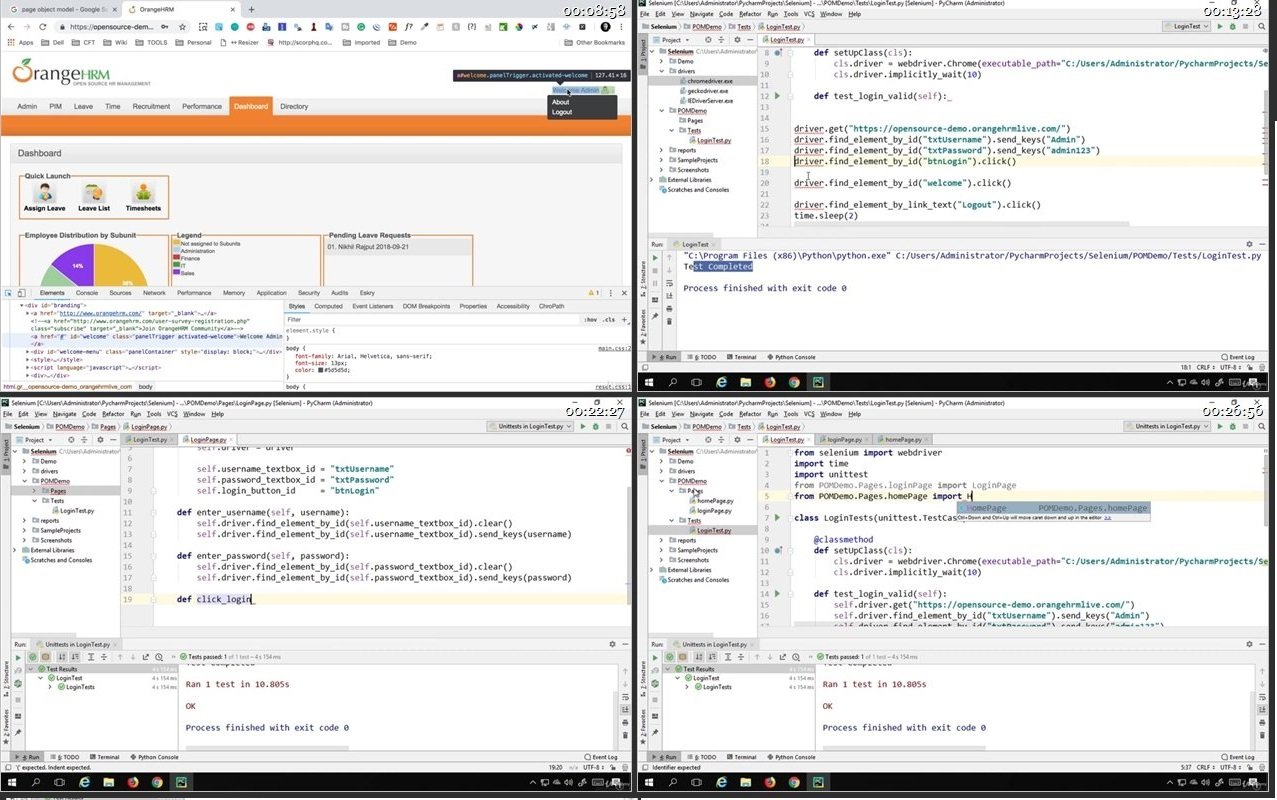Open Edge from taskbar under homePage.py PyCharm window

pos(721,783)
